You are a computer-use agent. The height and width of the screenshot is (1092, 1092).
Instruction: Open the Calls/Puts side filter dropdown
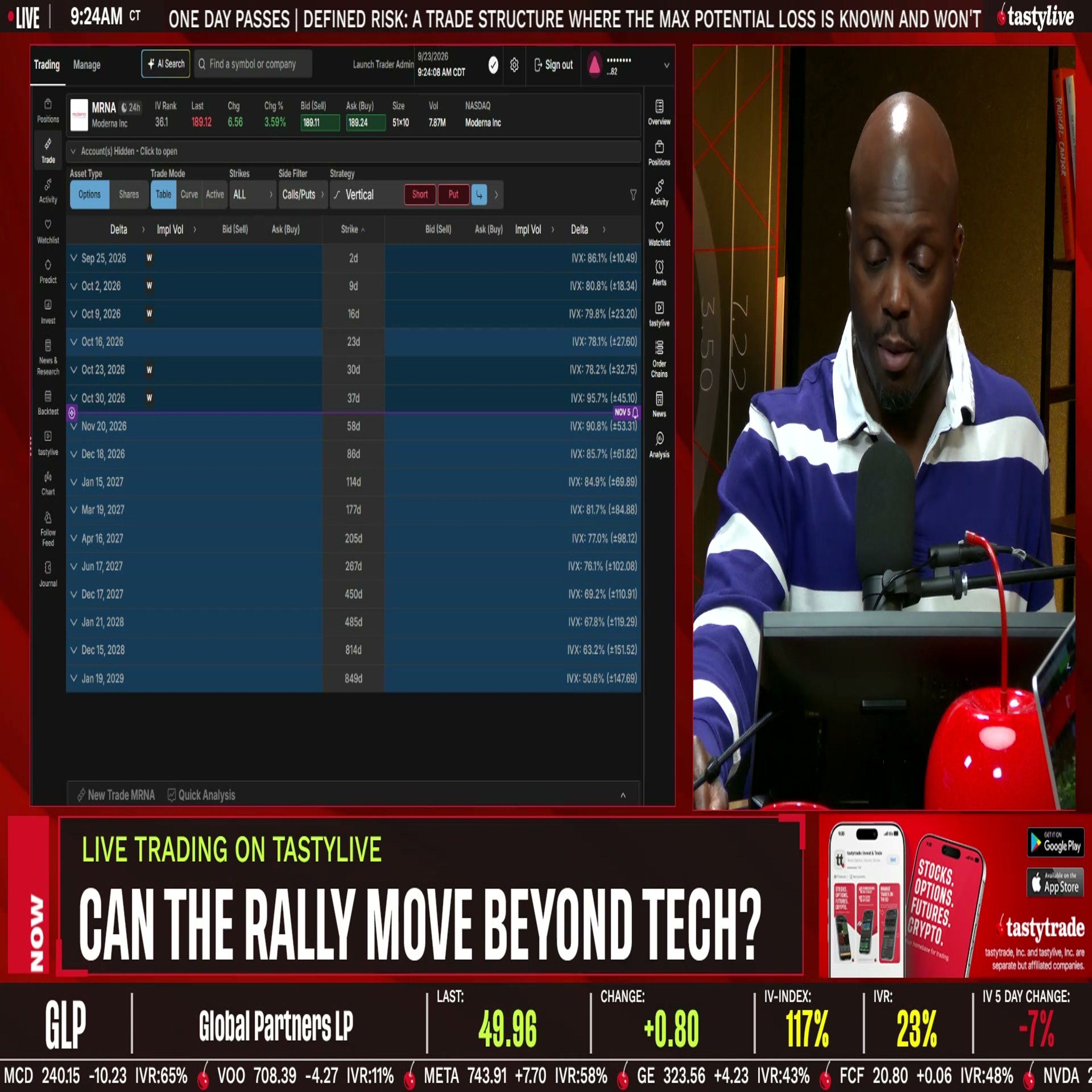302,194
